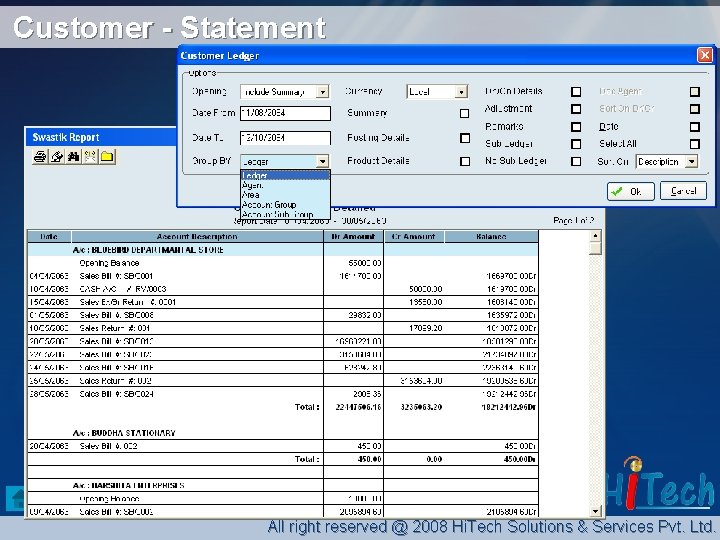This screenshot has width=720, height=540.
Task: Select Account Group in the Group By list
Action: click(x=285, y=204)
